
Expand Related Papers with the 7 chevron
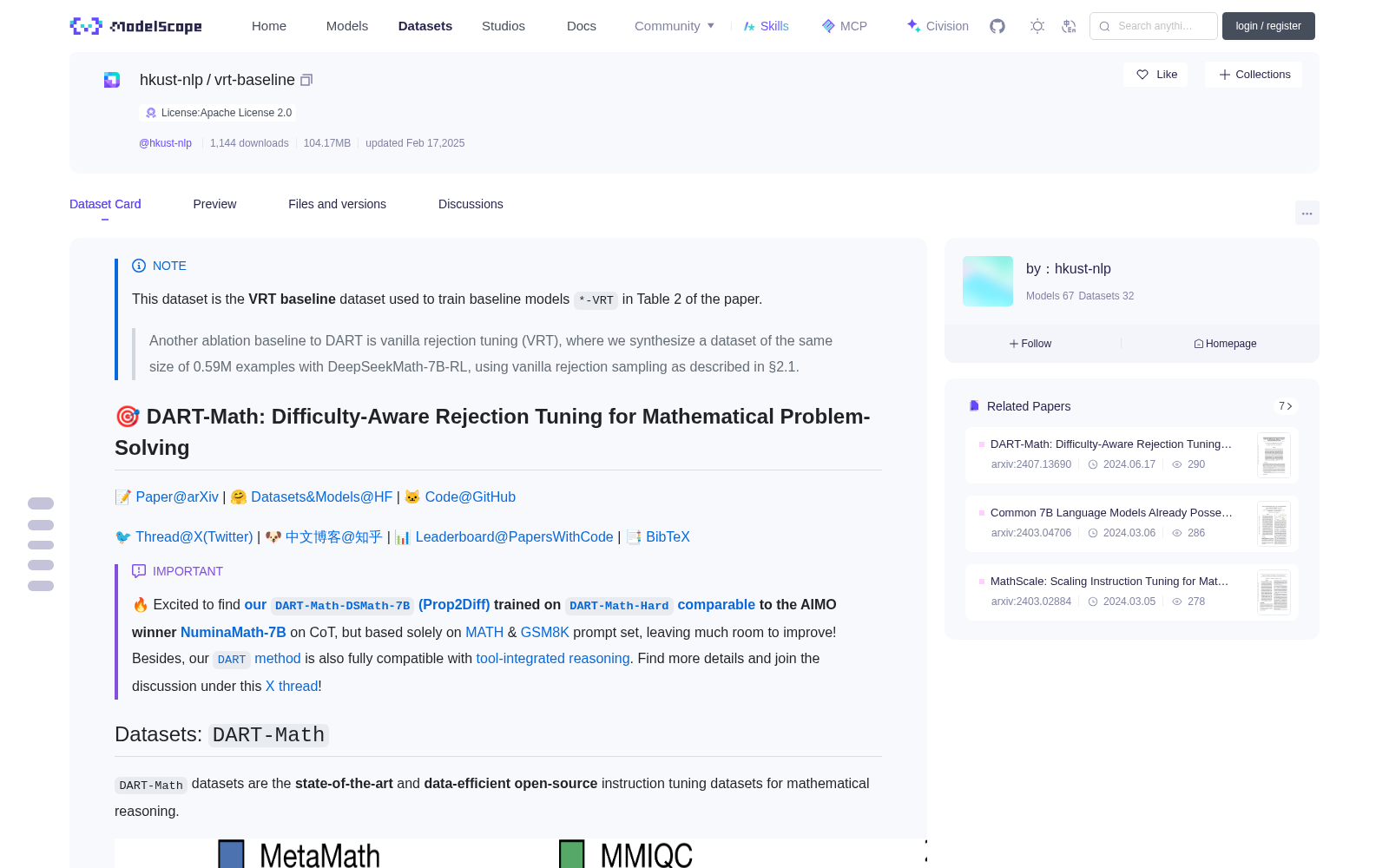1286,406
